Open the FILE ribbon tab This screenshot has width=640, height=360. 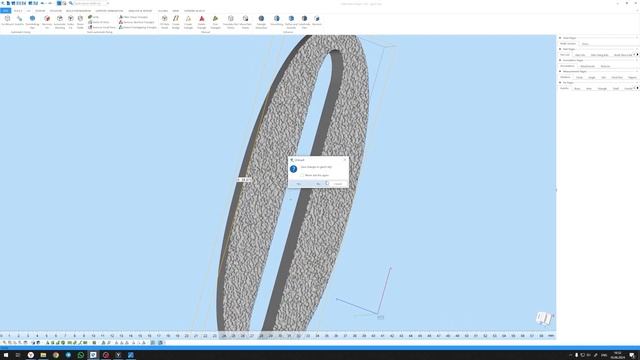[x=5, y=11]
